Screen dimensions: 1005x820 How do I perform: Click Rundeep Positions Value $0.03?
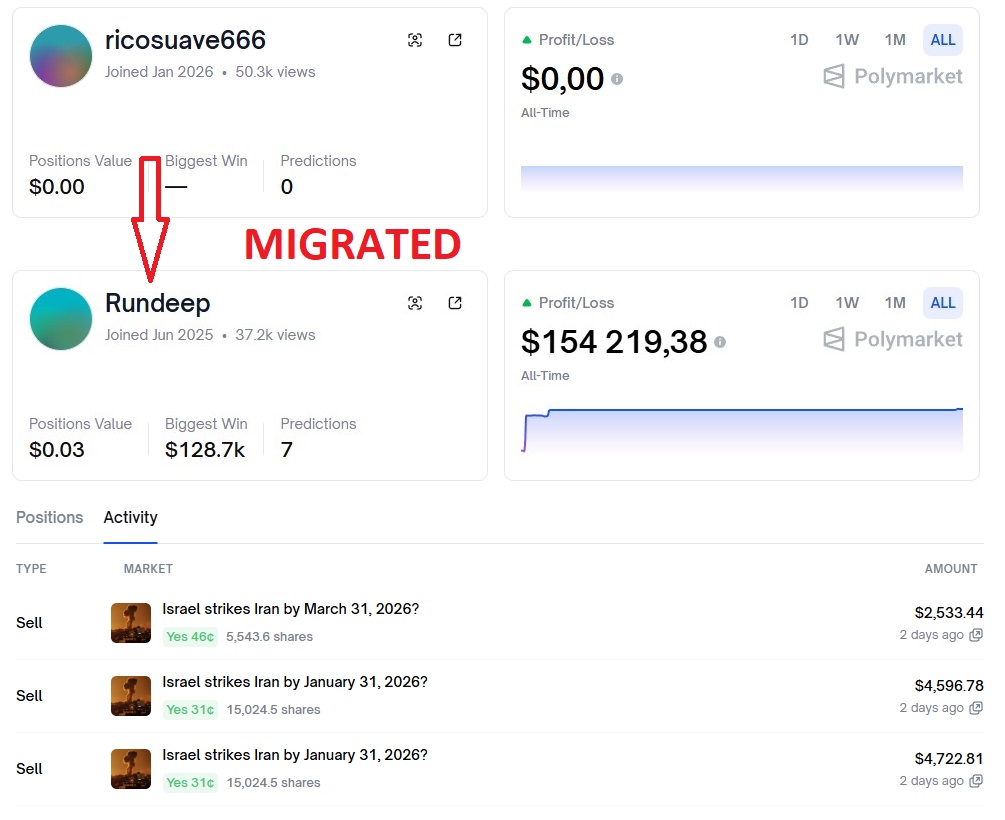click(x=56, y=450)
